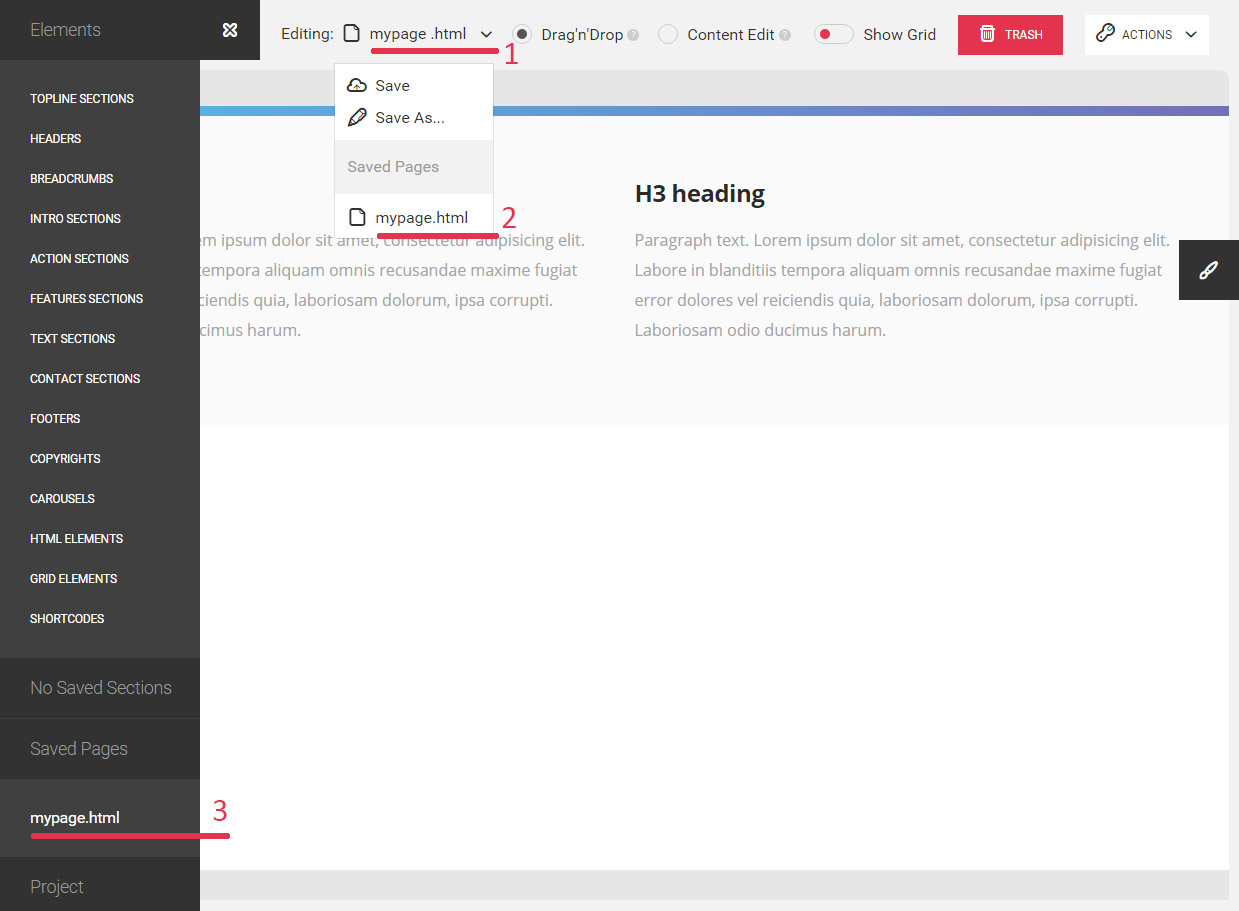Click the Drag'n'Drop help question icon

pyautogui.click(x=633, y=35)
